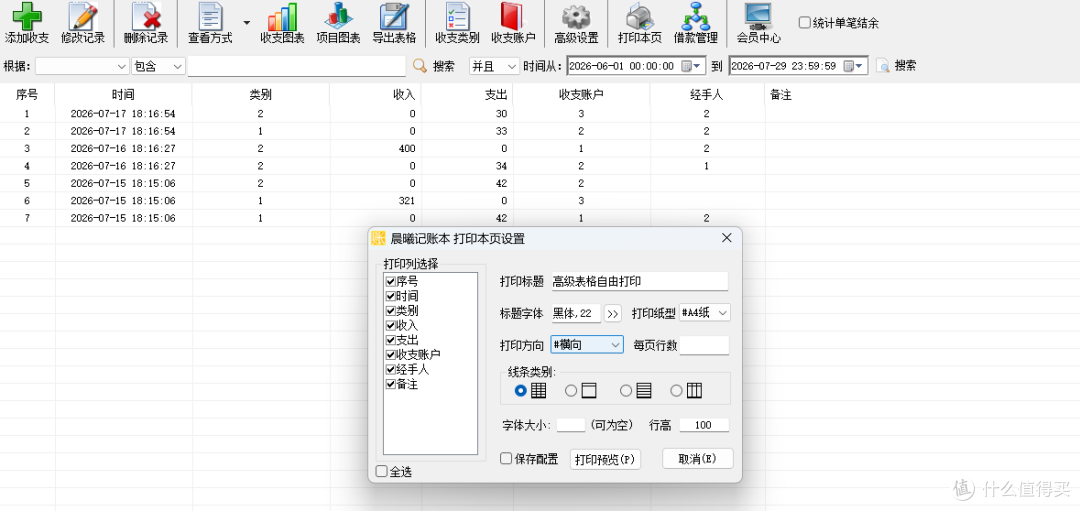1080x511 pixels.
Task: Open 会员中心 monitor icon
Action: (758, 15)
